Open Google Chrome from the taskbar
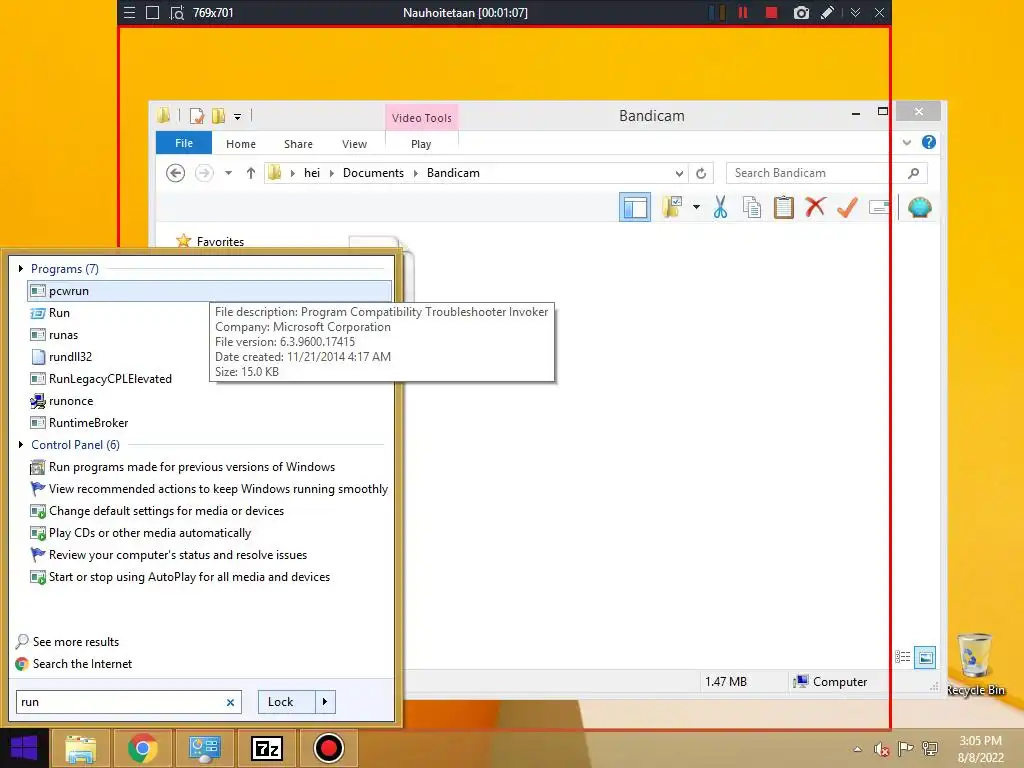Viewport: 1024px width, 768px height. pos(142,748)
